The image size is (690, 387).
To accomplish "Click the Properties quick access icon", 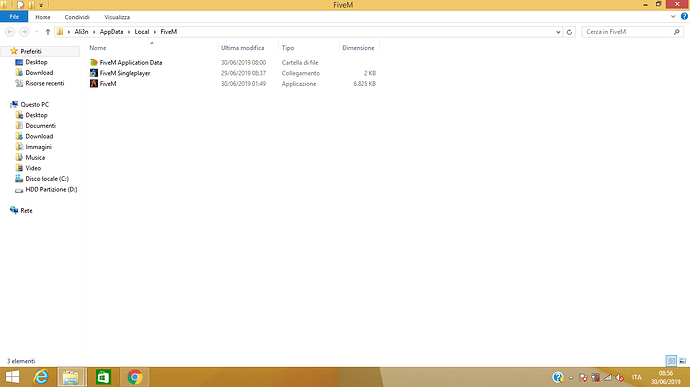I will tap(21, 5).
